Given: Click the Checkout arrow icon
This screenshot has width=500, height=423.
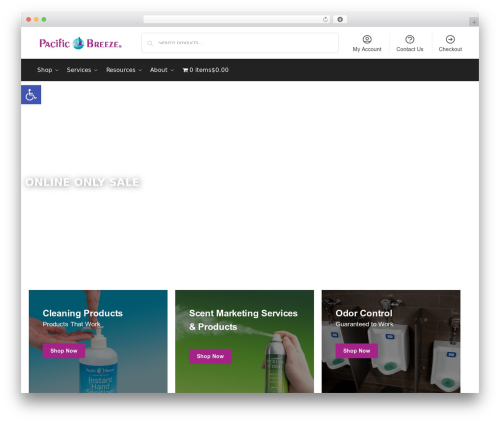Looking at the screenshot, I should coord(450,39).
